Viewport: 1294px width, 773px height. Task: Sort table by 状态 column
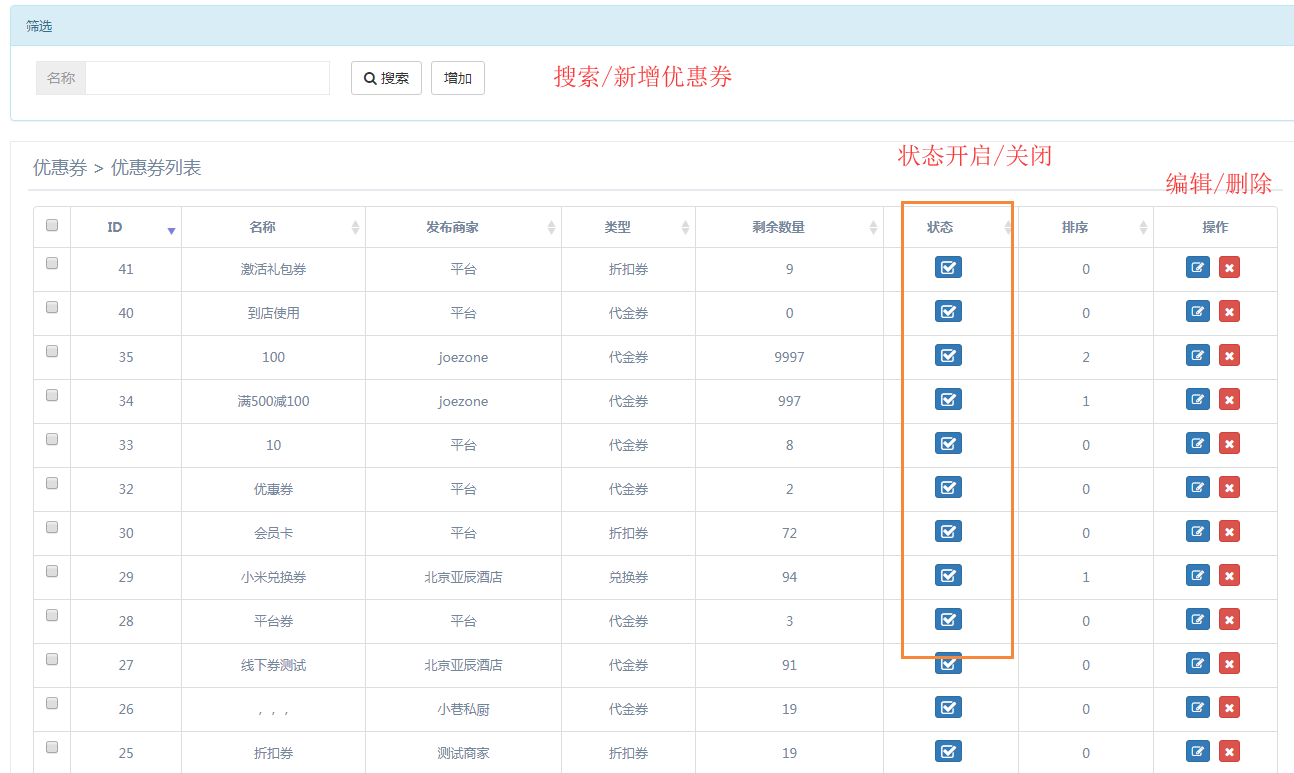(950, 227)
